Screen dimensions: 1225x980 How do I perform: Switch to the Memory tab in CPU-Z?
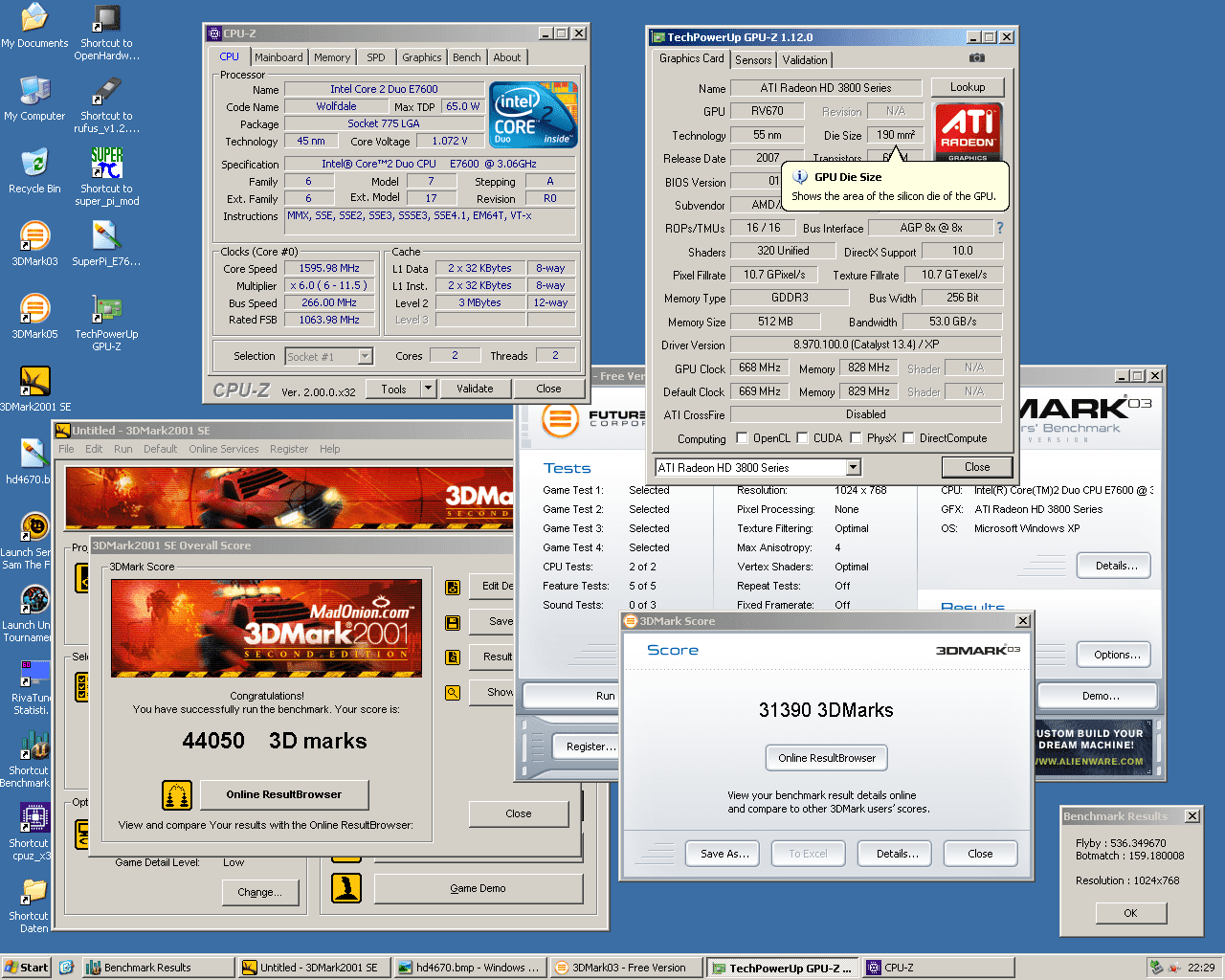coord(332,57)
